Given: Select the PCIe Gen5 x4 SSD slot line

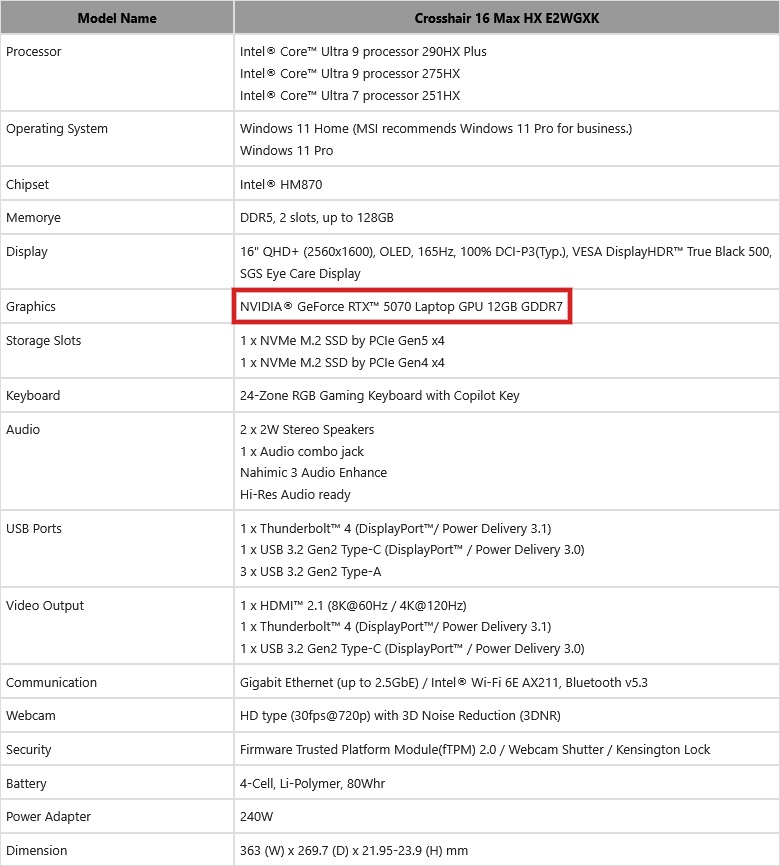Looking at the screenshot, I should click(342, 340).
